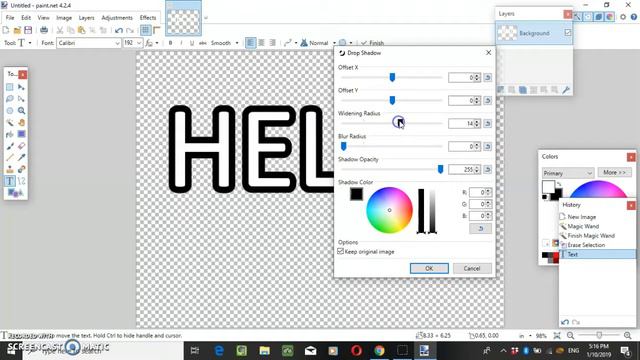
Task: Click the More >> colors button
Action: 614,173
